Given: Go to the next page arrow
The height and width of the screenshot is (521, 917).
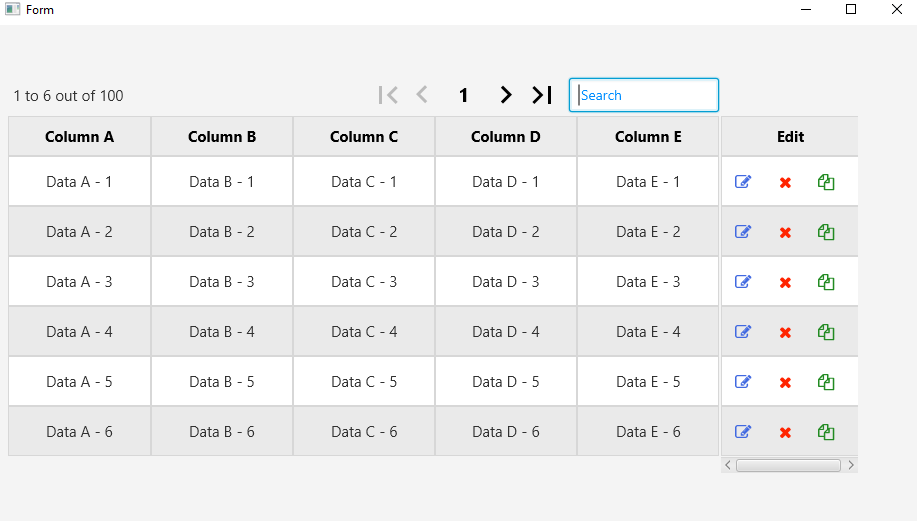Looking at the screenshot, I should click(x=506, y=95).
